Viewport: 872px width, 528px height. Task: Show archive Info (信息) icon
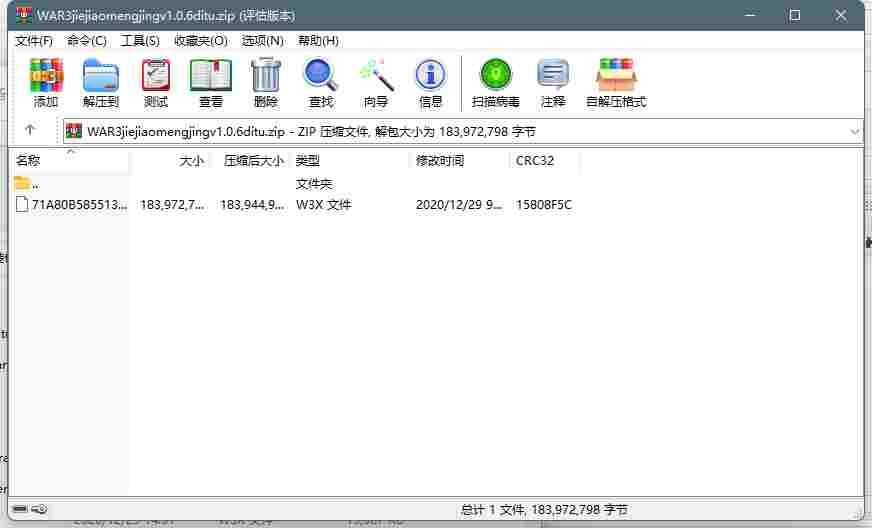coord(430,82)
